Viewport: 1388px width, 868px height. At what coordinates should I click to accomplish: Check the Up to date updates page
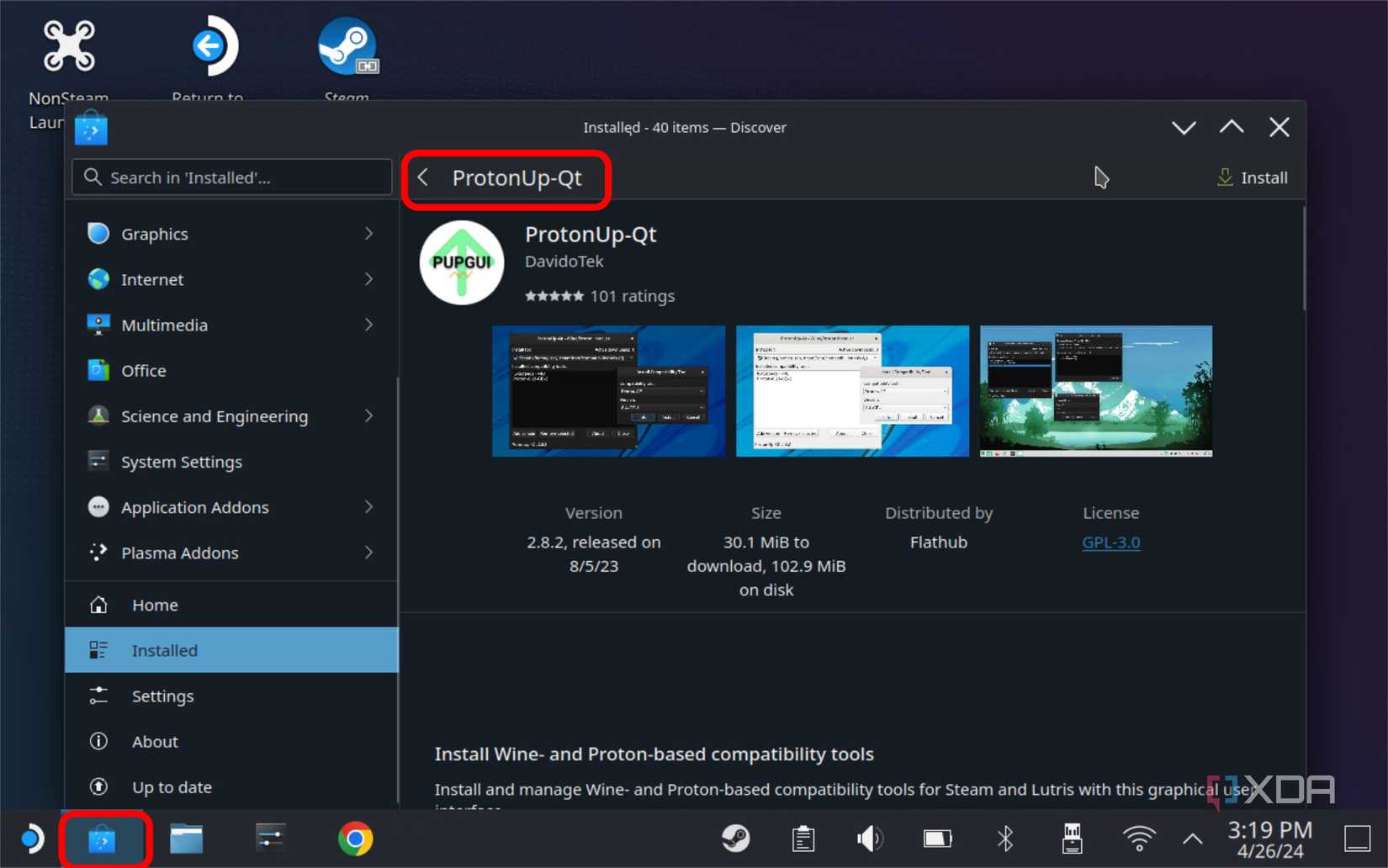pyautogui.click(x=230, y=787)
